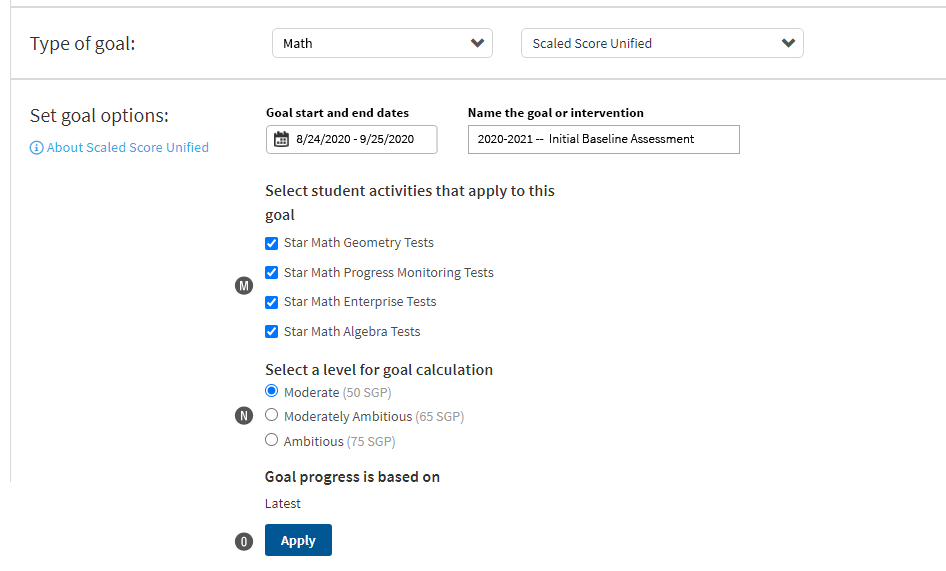
Task: Uncheck Star Math Enterprise Tests
Action: (x=271, y=302)
